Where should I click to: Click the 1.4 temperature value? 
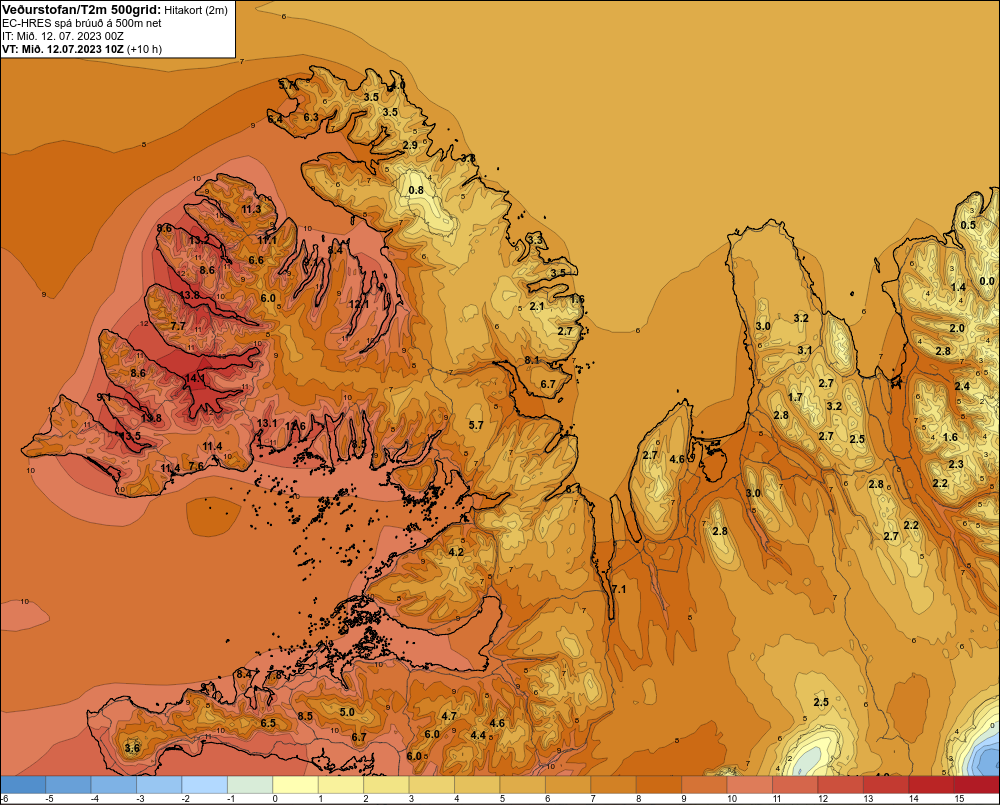(958, 287)
